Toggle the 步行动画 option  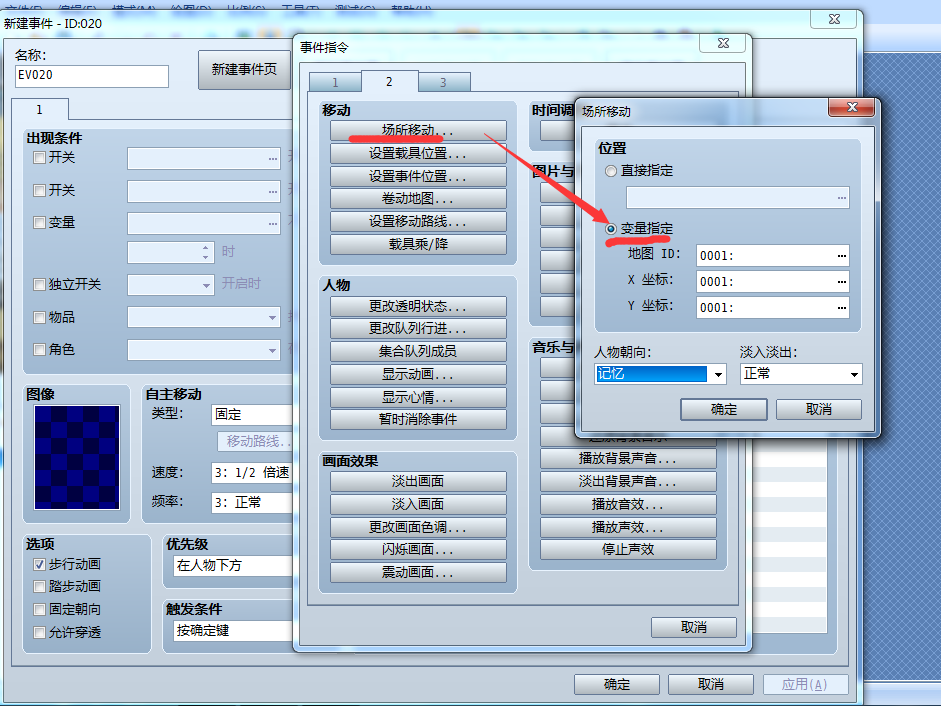(x=40, y=564)
